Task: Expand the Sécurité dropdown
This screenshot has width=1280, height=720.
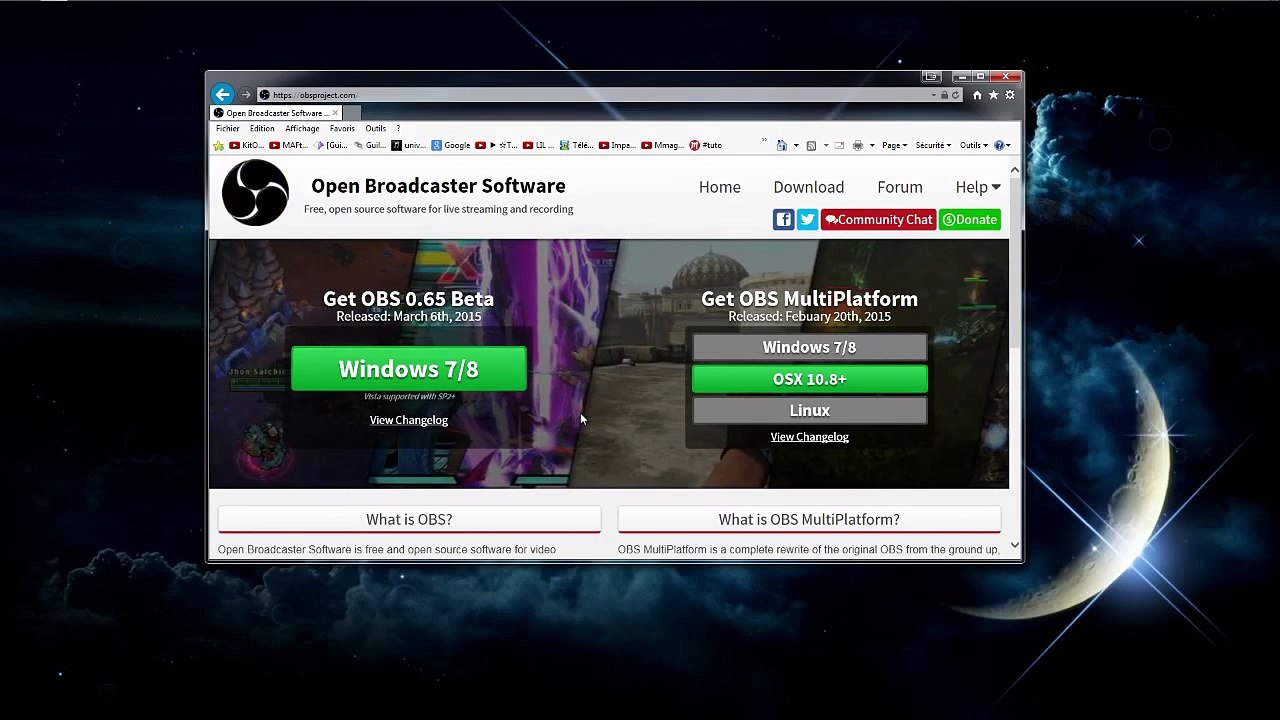Action: point(933,145)
